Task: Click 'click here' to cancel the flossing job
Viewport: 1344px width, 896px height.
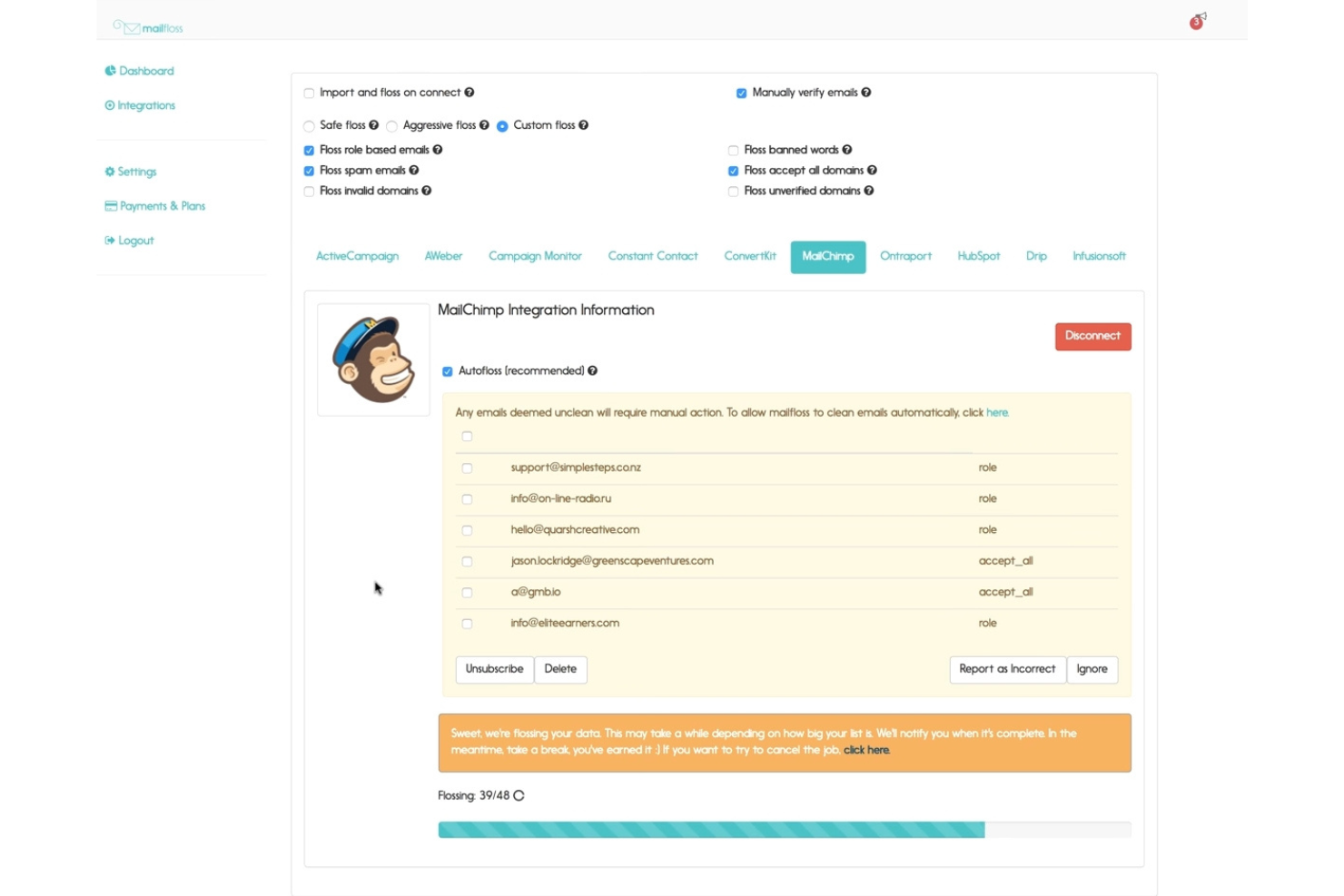Action: 866,751
